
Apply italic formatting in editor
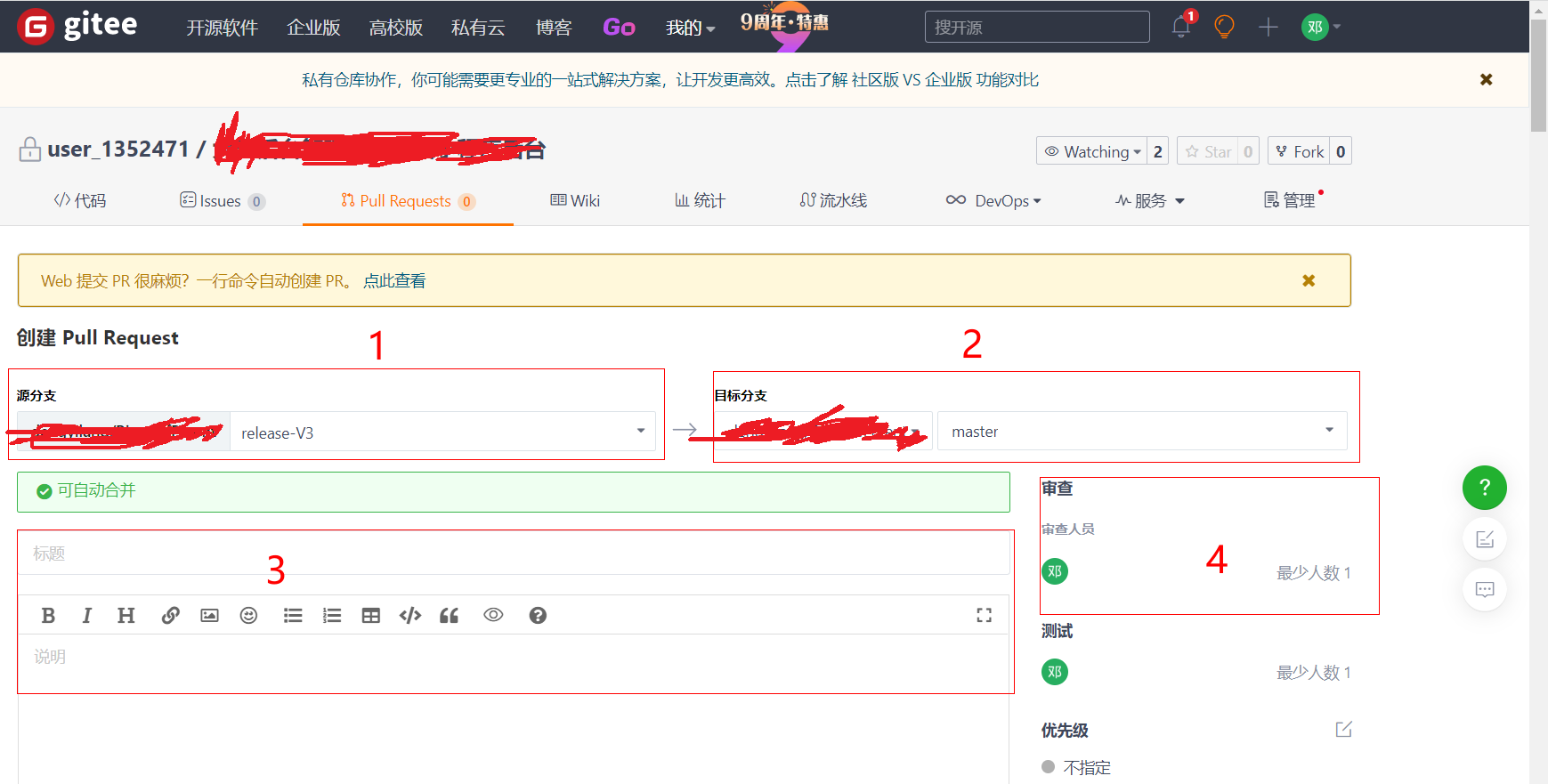(x=86, y=615)
